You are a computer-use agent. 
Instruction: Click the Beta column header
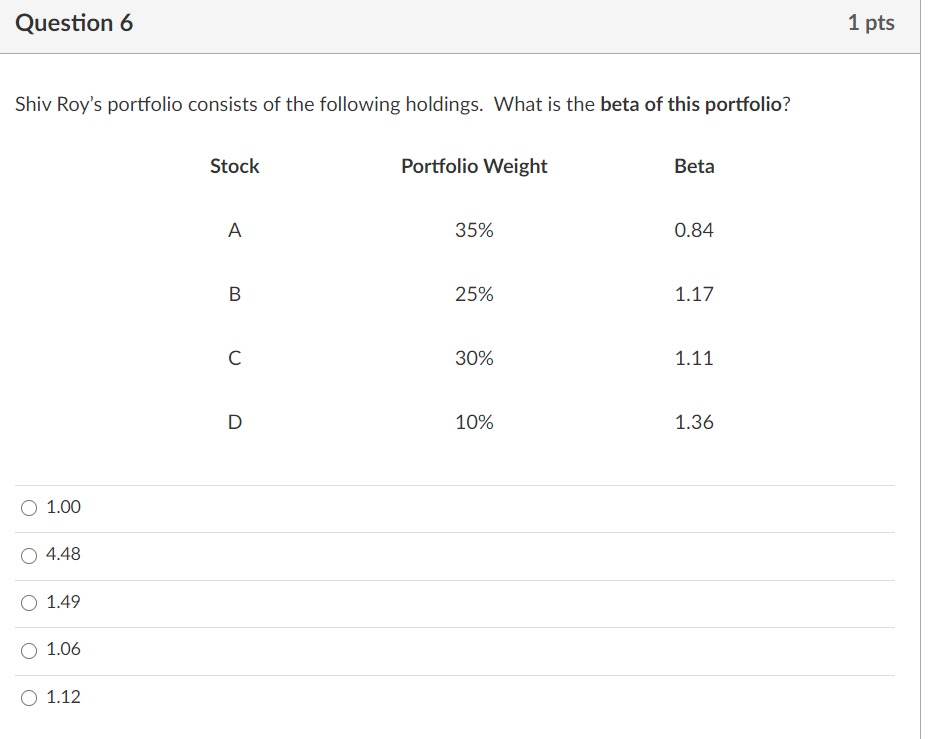pyautogui.click(x=694, y=166)
